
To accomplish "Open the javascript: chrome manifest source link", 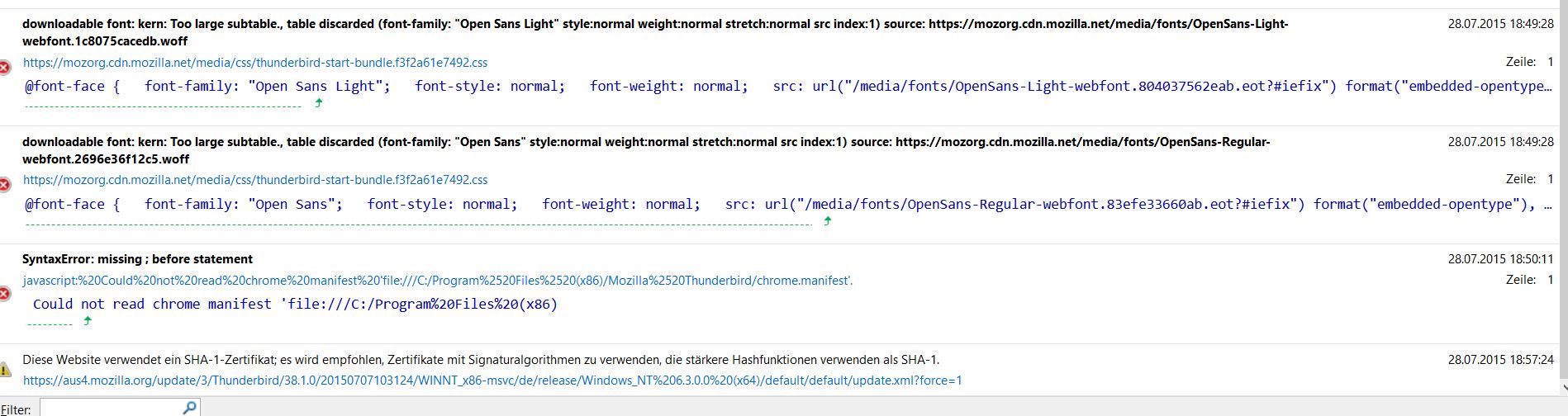I will 438,281.
